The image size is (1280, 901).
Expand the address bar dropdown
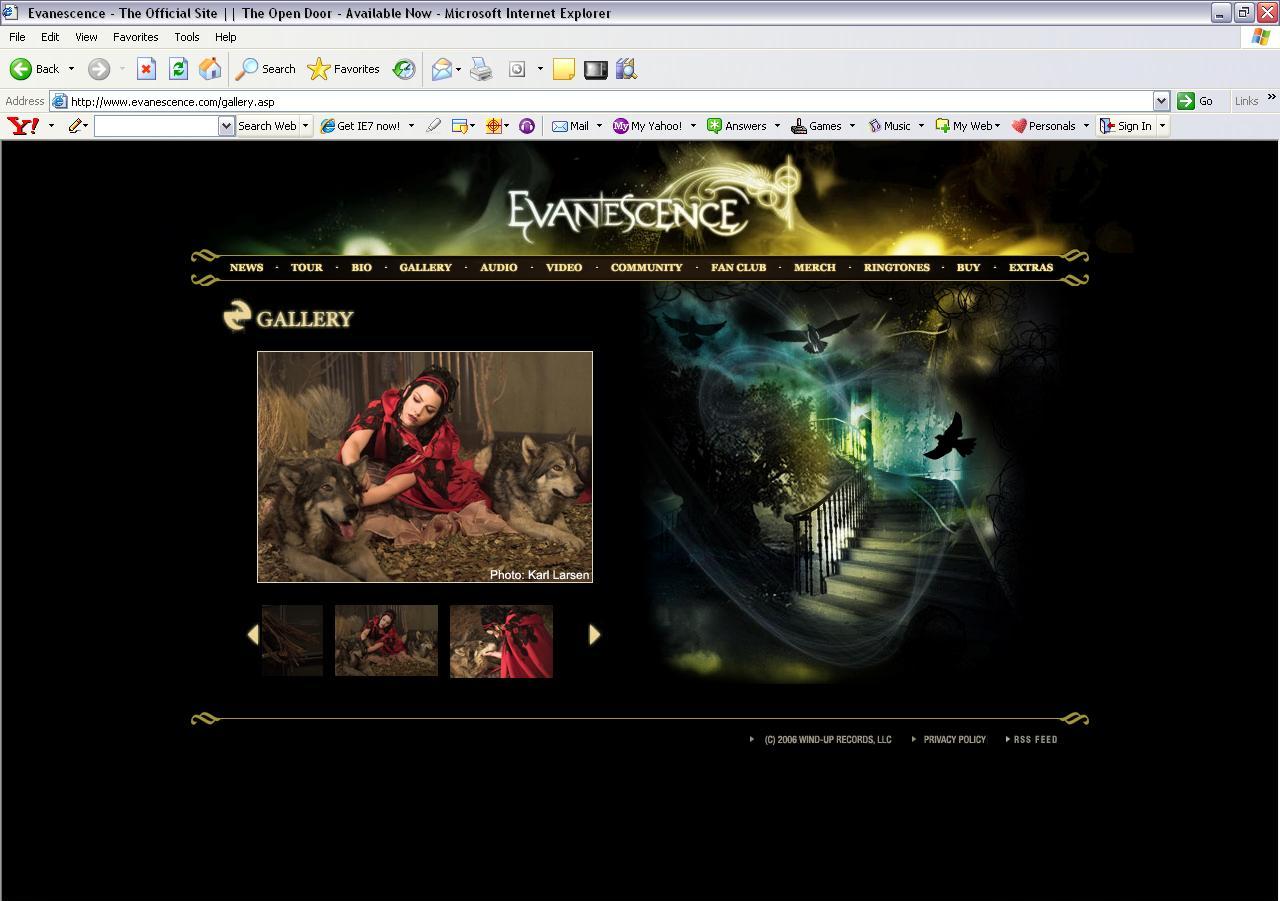[1161, 101]
